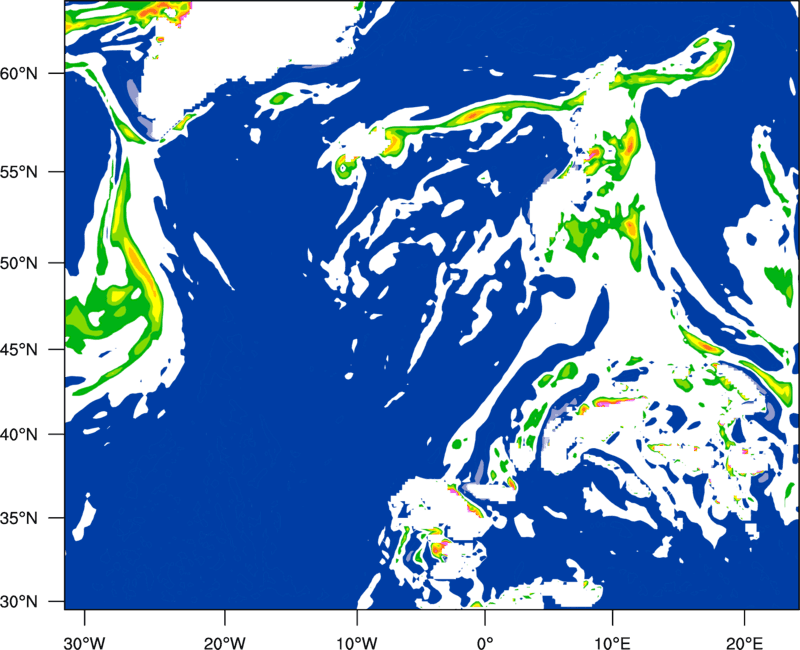Click the 40°N latitude label
The width and height of the screenshot is (800, 650).
click(19, 435)
